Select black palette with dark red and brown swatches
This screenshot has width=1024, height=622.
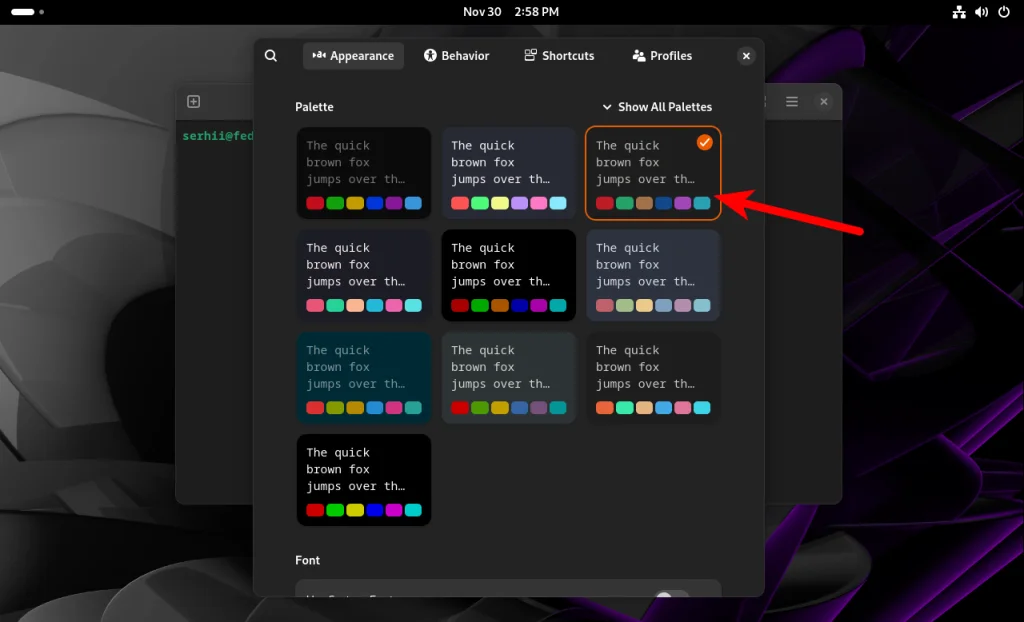pyautogui.click(x=509, y=275)
